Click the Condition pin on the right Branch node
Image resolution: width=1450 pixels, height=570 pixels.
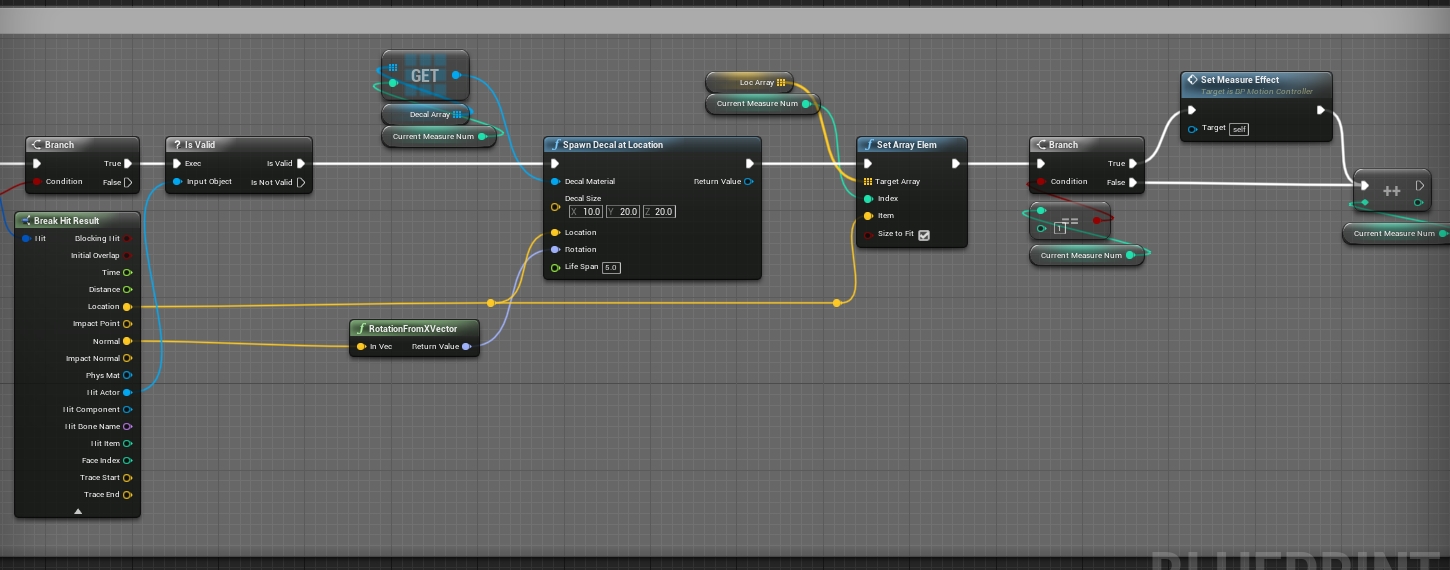pyautogui.click(x=1041, y=182)
